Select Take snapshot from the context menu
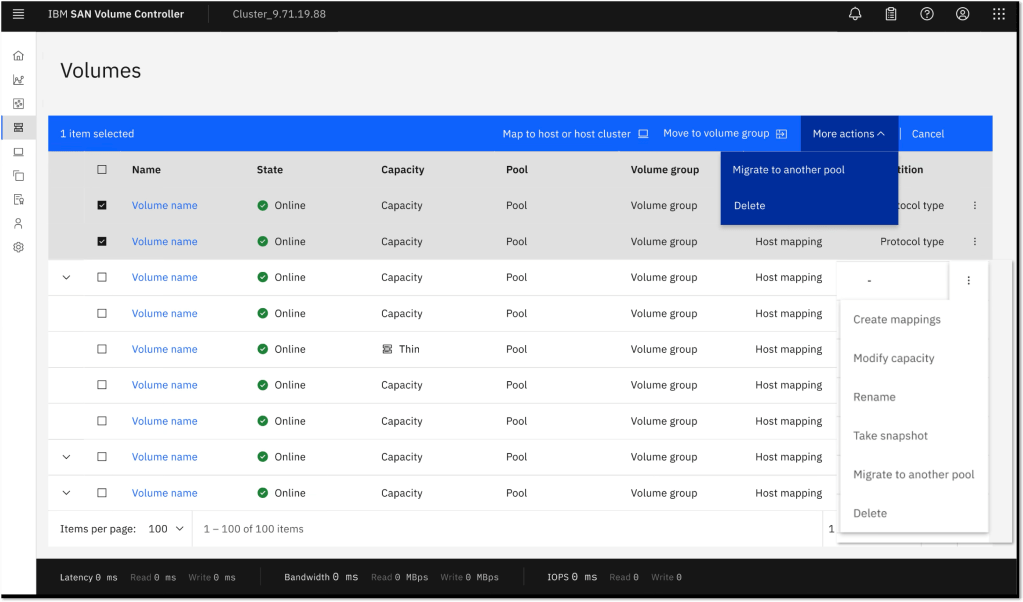 tap(890, 436)
